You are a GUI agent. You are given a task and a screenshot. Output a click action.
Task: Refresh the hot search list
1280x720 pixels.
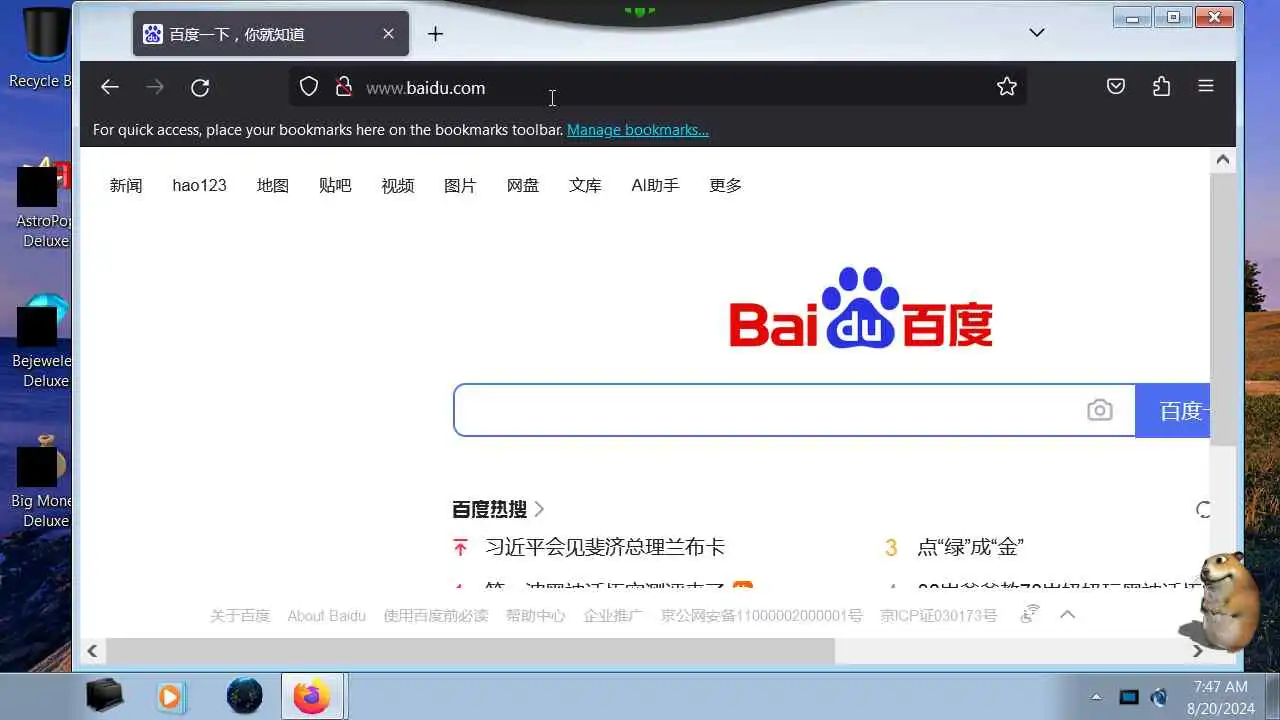(1204, 509)
